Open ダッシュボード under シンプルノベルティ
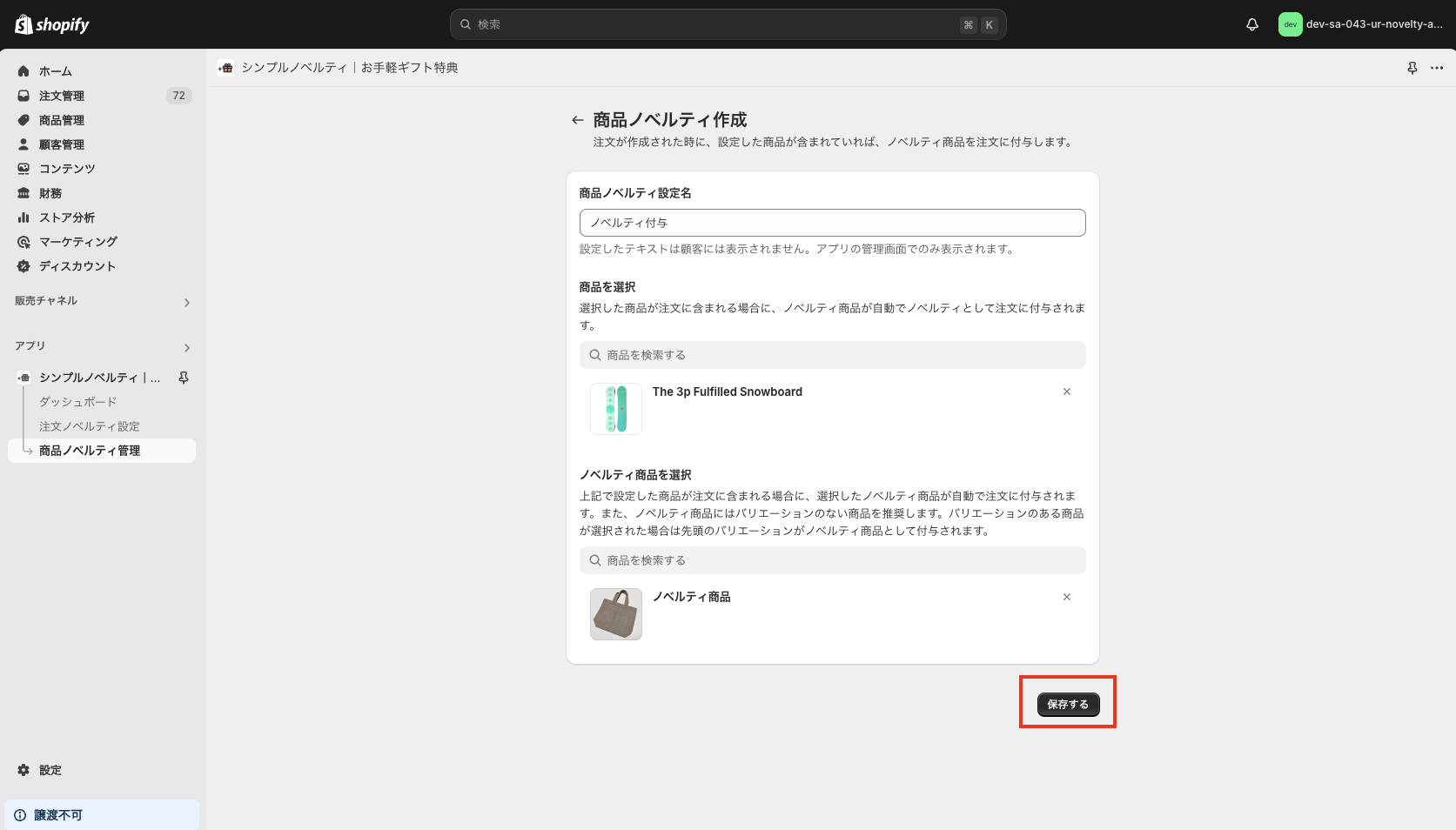Screen dimensions: 1456x830 click(77, 401)
